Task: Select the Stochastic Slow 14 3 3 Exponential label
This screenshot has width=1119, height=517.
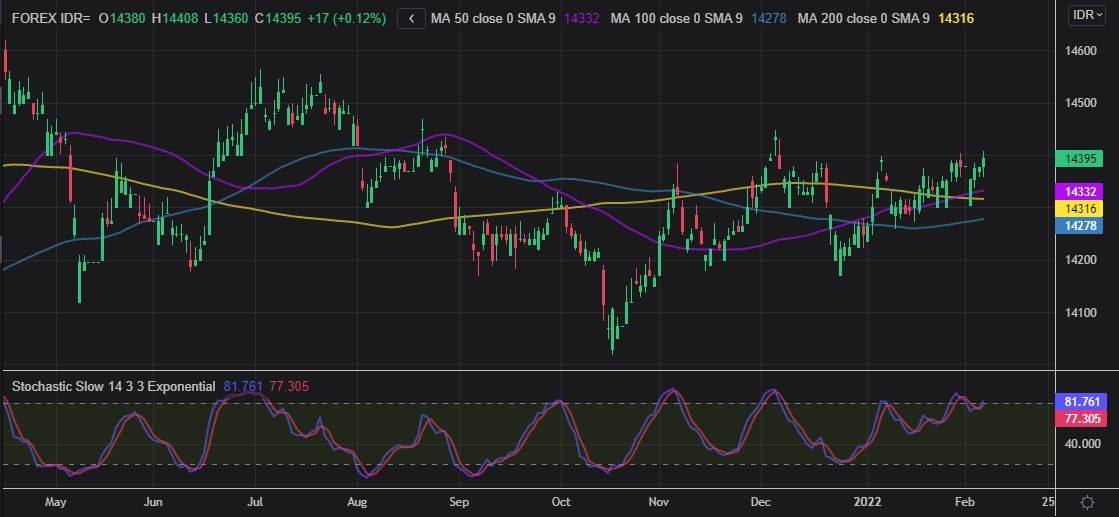Action: point(113,386)
